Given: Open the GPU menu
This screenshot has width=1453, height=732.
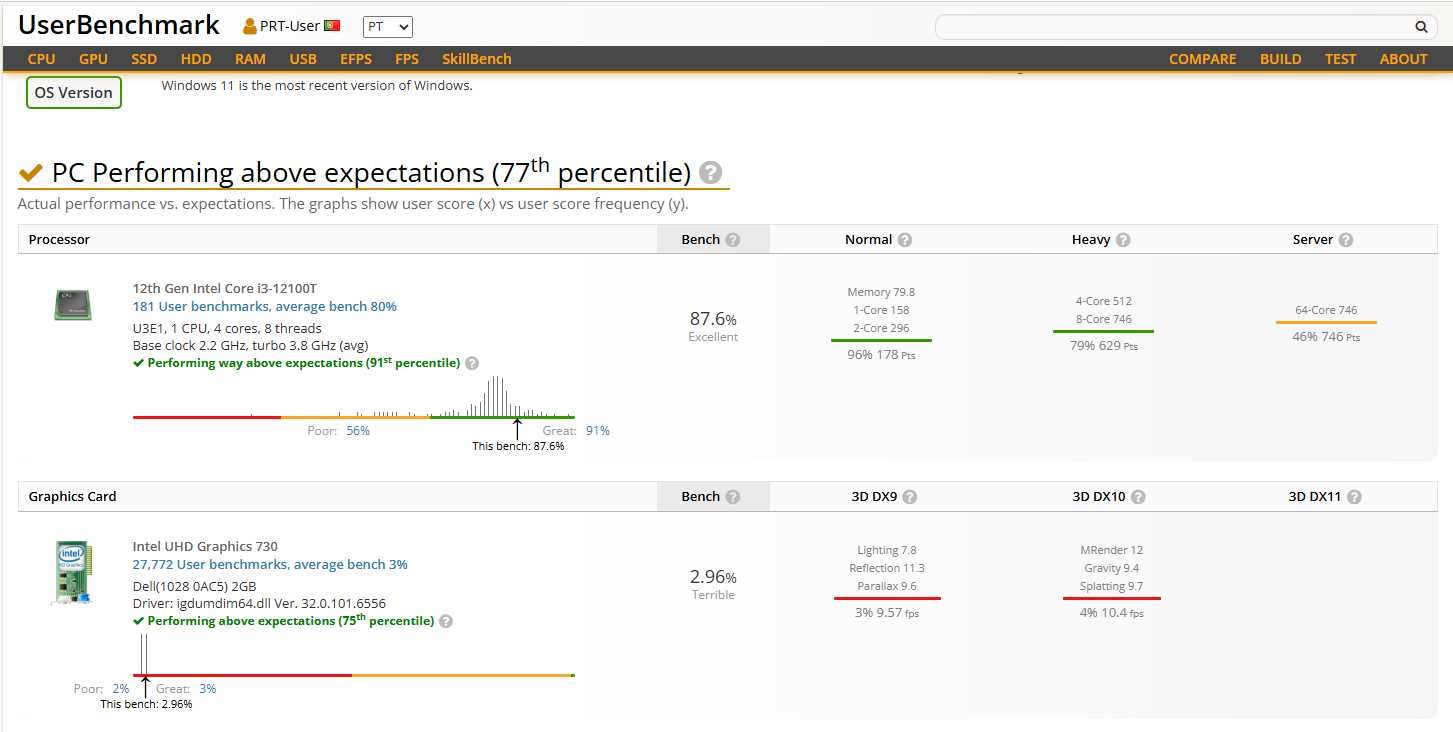Looking at the screenshot, I should click(x=93, y=59).
